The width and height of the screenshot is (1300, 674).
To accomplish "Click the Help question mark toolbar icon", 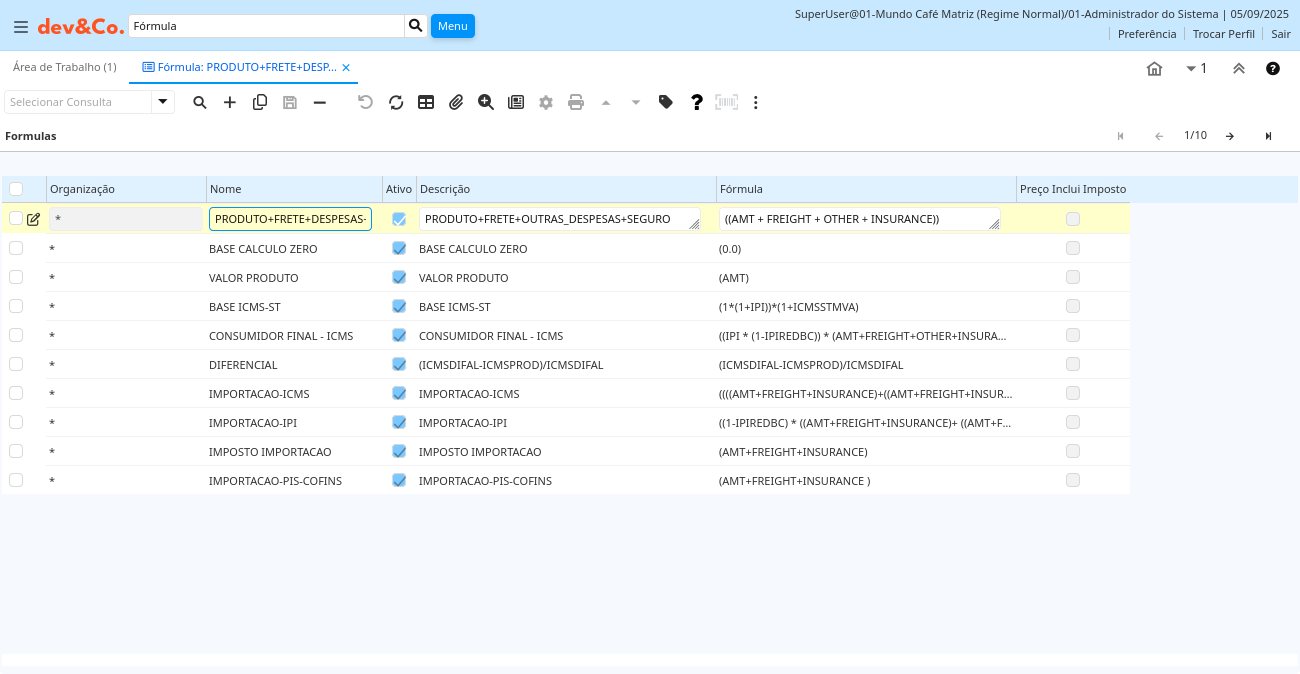I will (x=697, y=102).
